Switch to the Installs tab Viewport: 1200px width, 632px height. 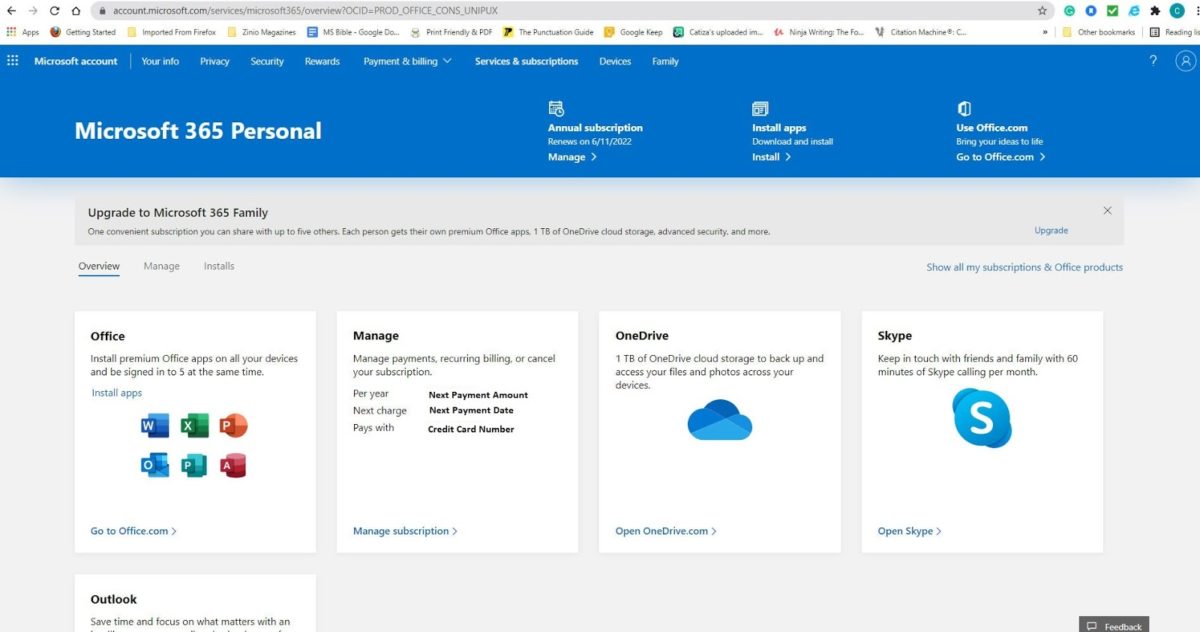[219, 266]
